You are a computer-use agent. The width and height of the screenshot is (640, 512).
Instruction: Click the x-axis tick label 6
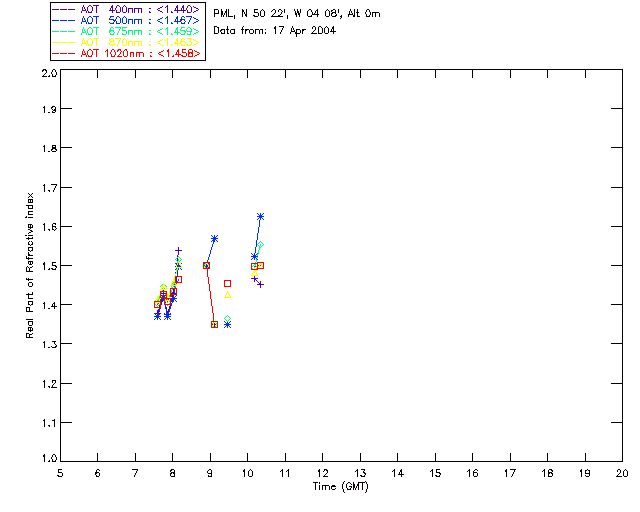pyautogui.click(x=98, y=473)
